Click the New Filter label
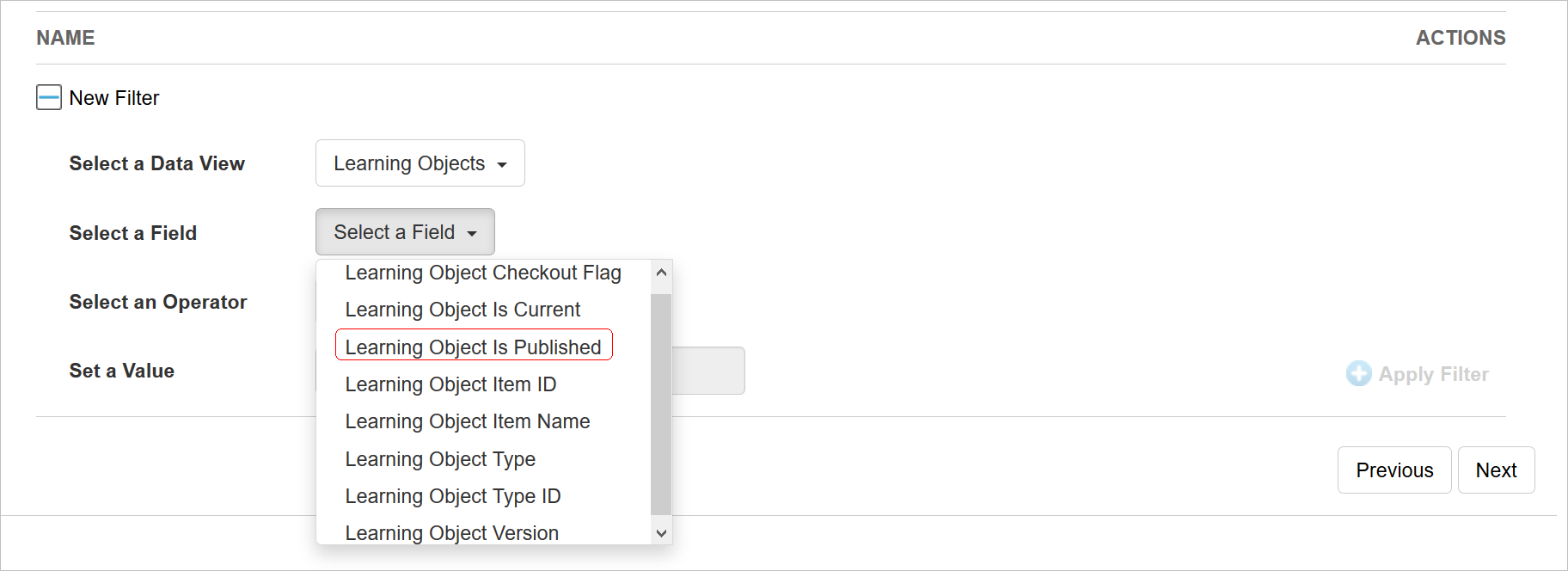 [x=114, y=98]
